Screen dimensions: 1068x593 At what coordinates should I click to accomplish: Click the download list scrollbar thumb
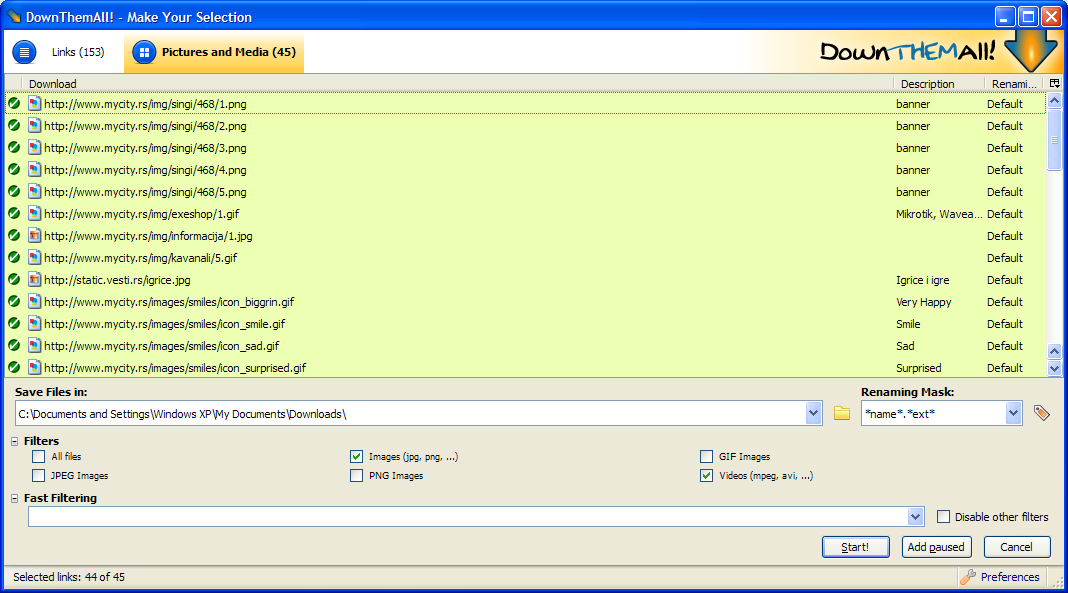[1054, 140]
